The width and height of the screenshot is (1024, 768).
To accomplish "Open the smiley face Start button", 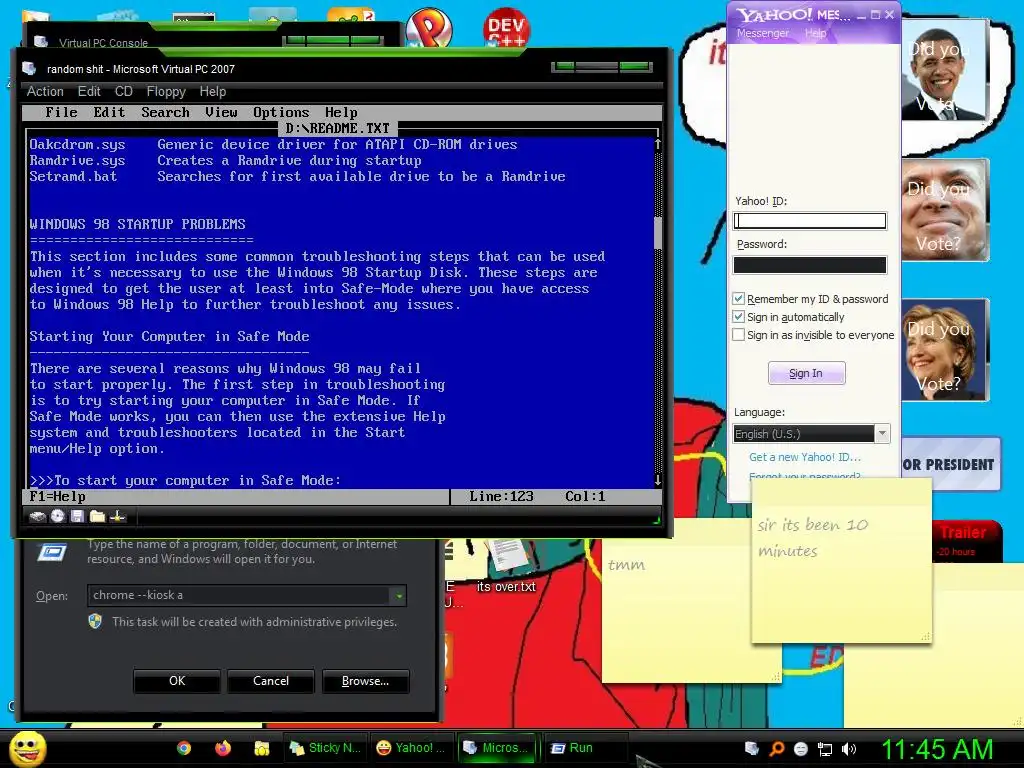I will tap(27, 748).
